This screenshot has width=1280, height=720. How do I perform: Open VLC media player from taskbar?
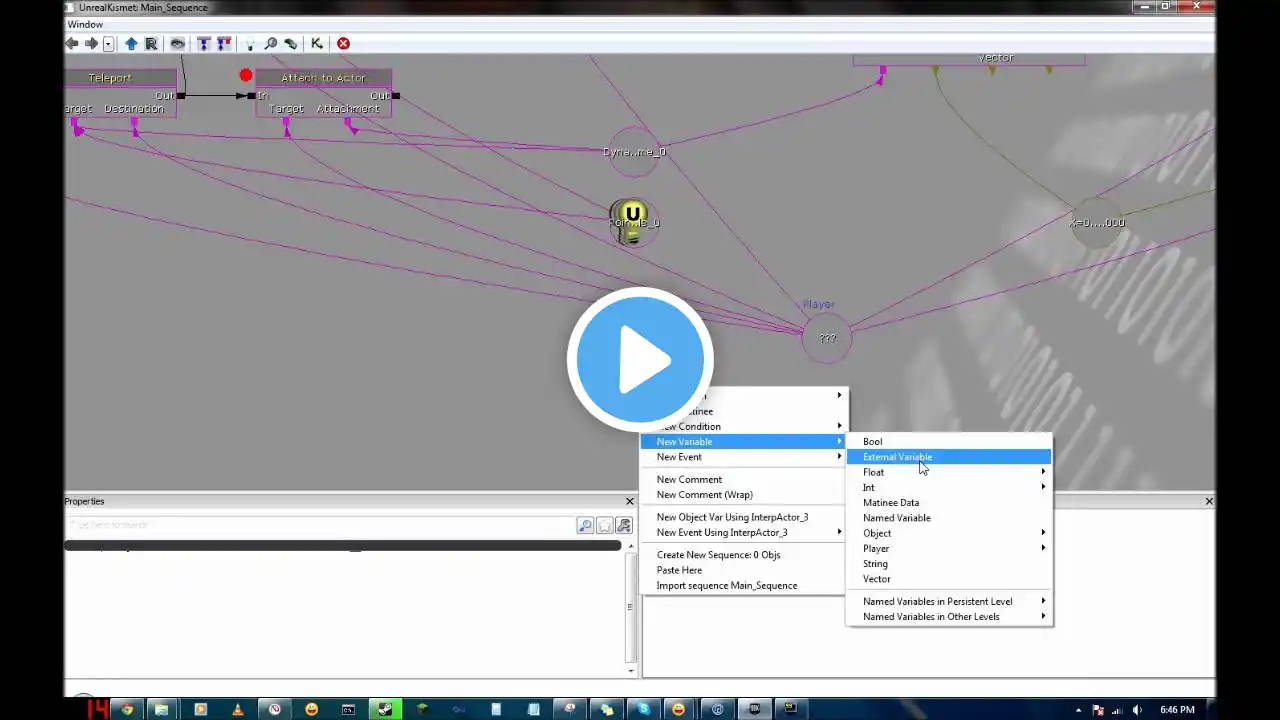tap(237, 710)
